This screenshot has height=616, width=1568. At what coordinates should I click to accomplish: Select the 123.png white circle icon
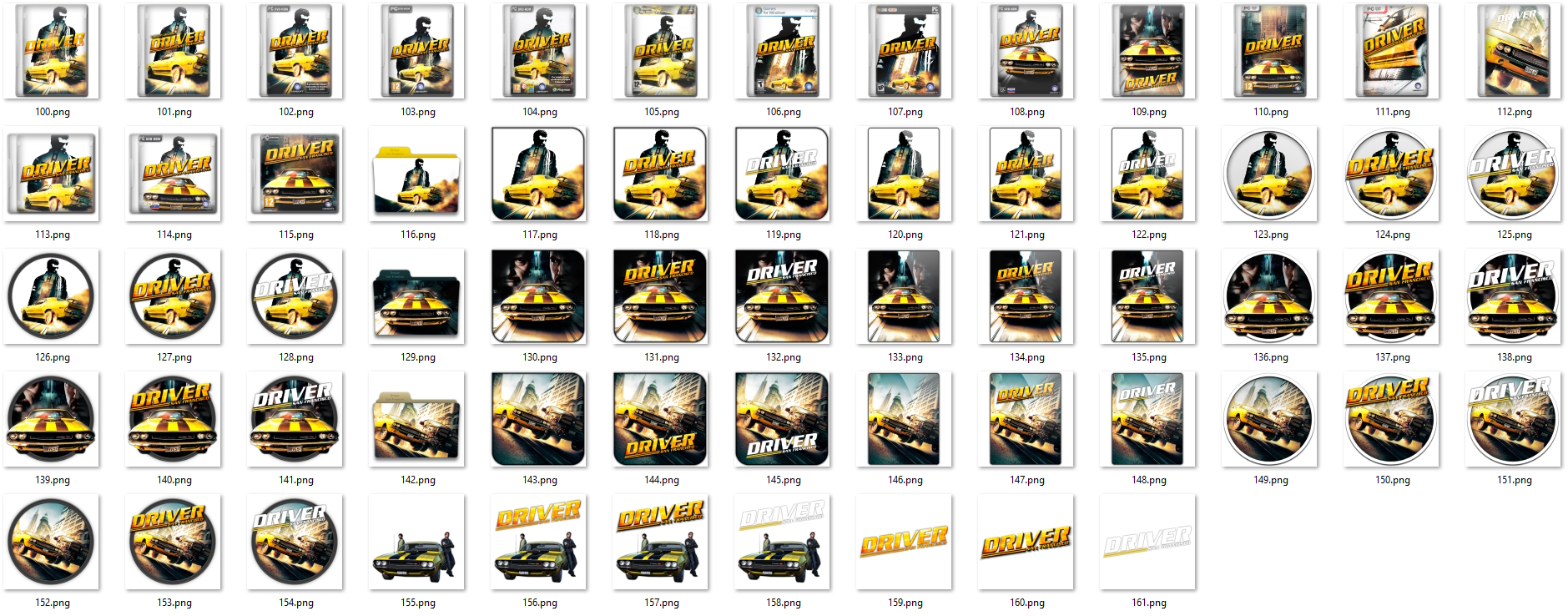point(1270,174)
